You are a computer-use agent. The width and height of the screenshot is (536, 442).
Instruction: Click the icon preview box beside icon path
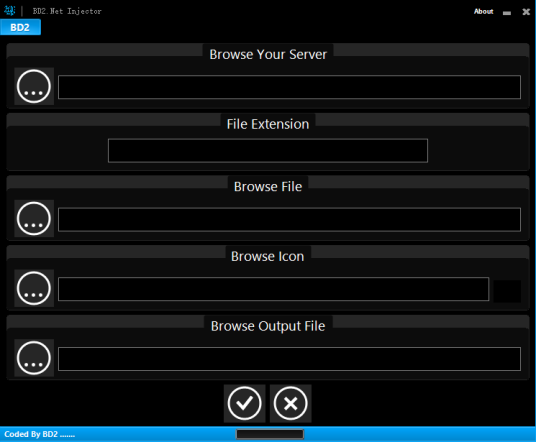tap(507, 291)
